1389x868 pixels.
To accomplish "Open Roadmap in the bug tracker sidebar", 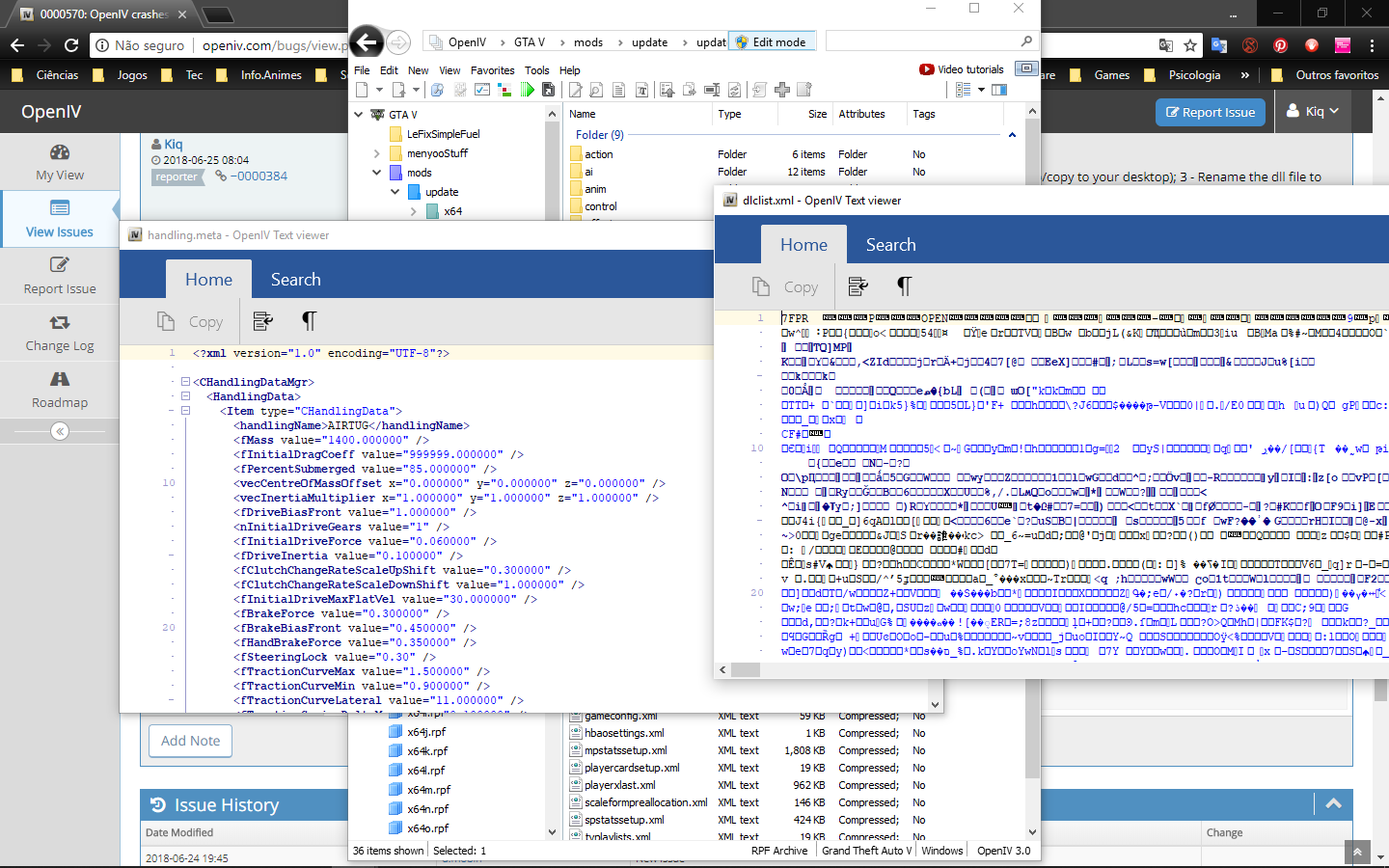I will 60,390.
